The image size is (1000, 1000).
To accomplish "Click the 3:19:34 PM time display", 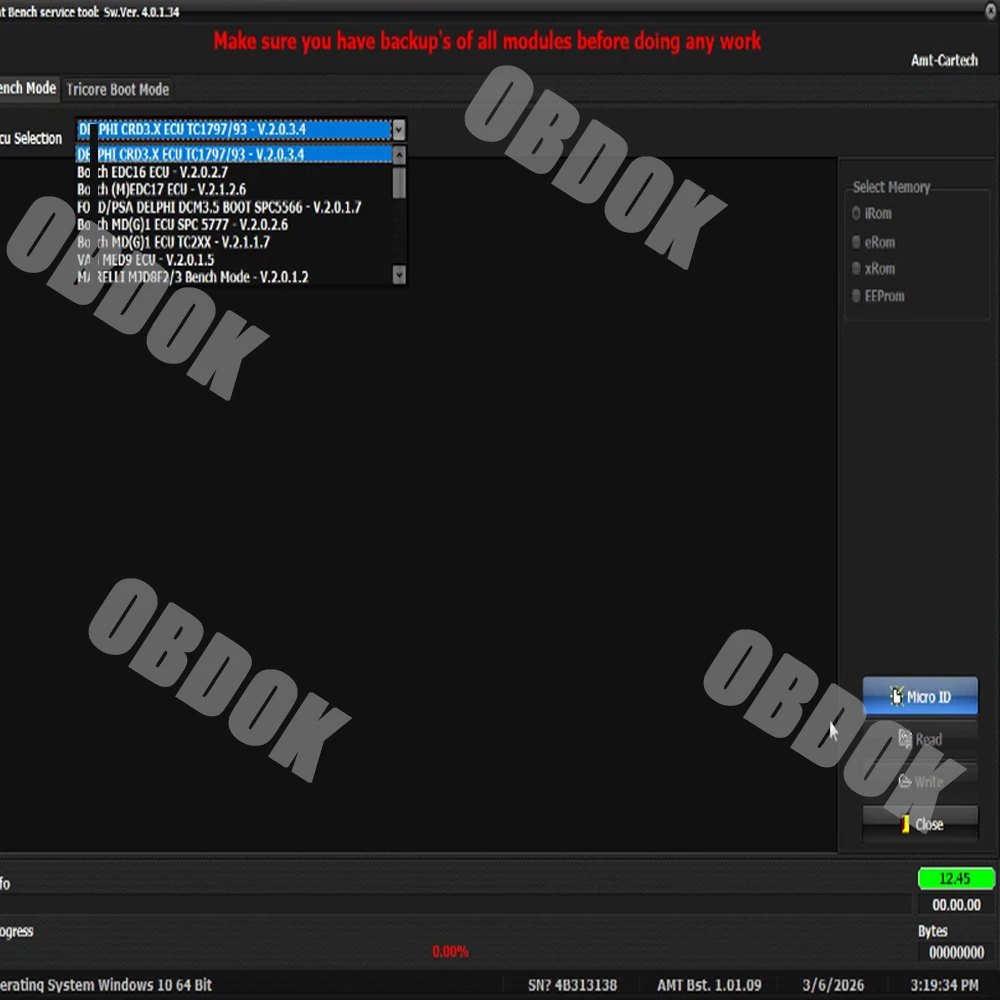I will coord(944,985).
